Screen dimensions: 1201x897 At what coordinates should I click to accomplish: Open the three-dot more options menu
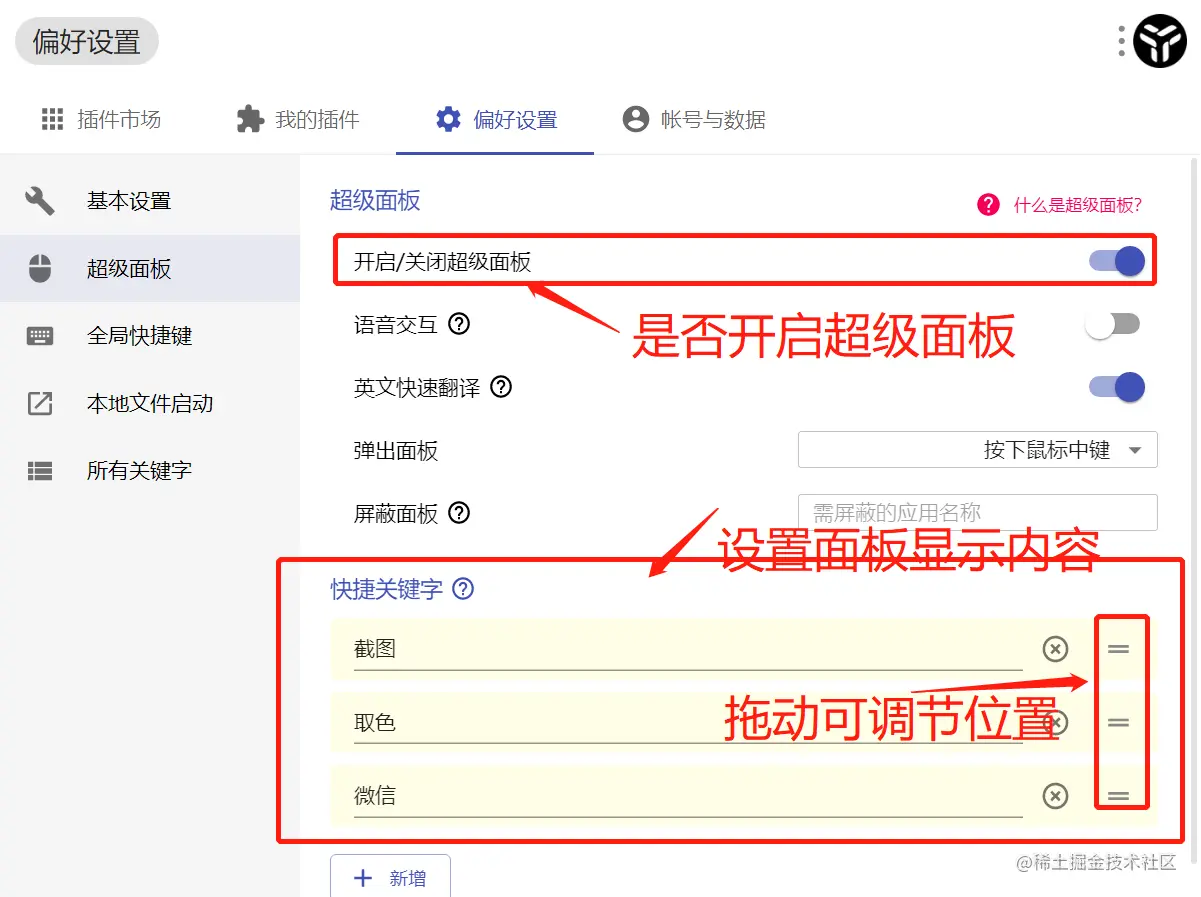coord(1122,41)
